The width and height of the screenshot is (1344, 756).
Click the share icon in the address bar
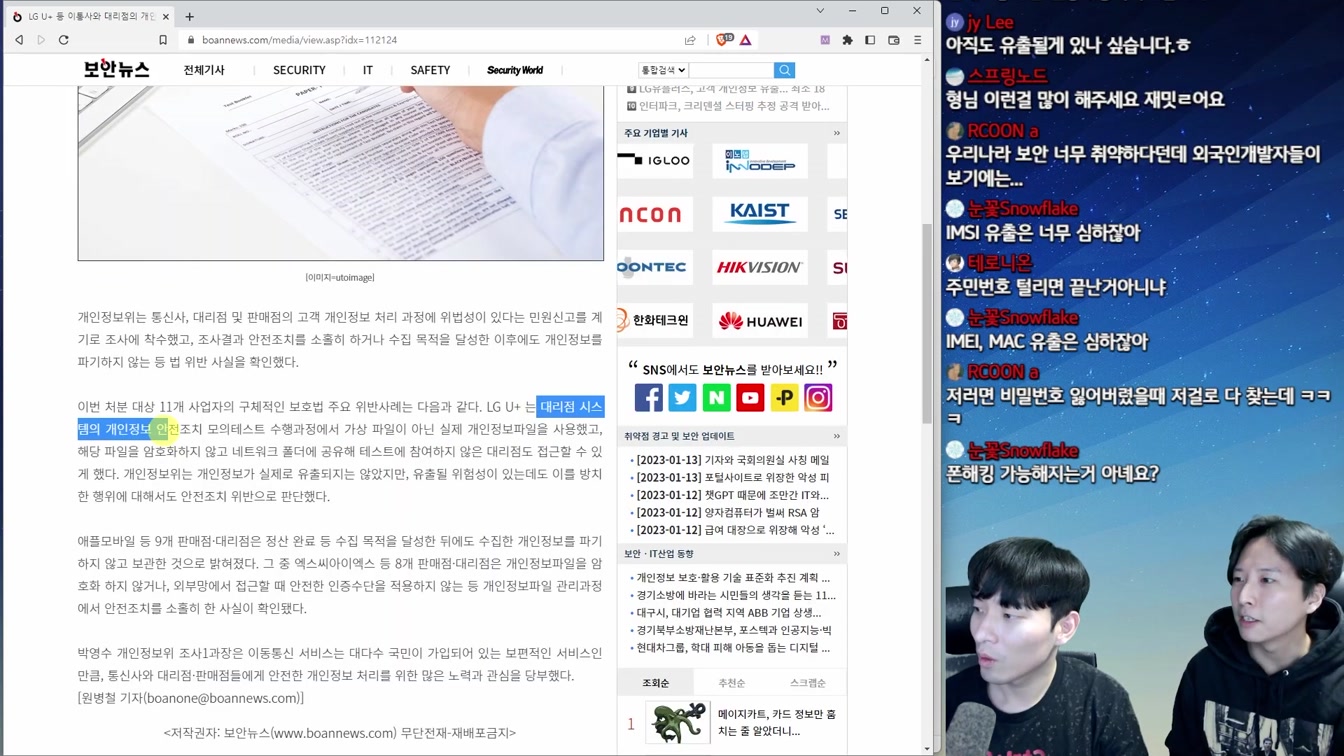(x=690, y=40)
